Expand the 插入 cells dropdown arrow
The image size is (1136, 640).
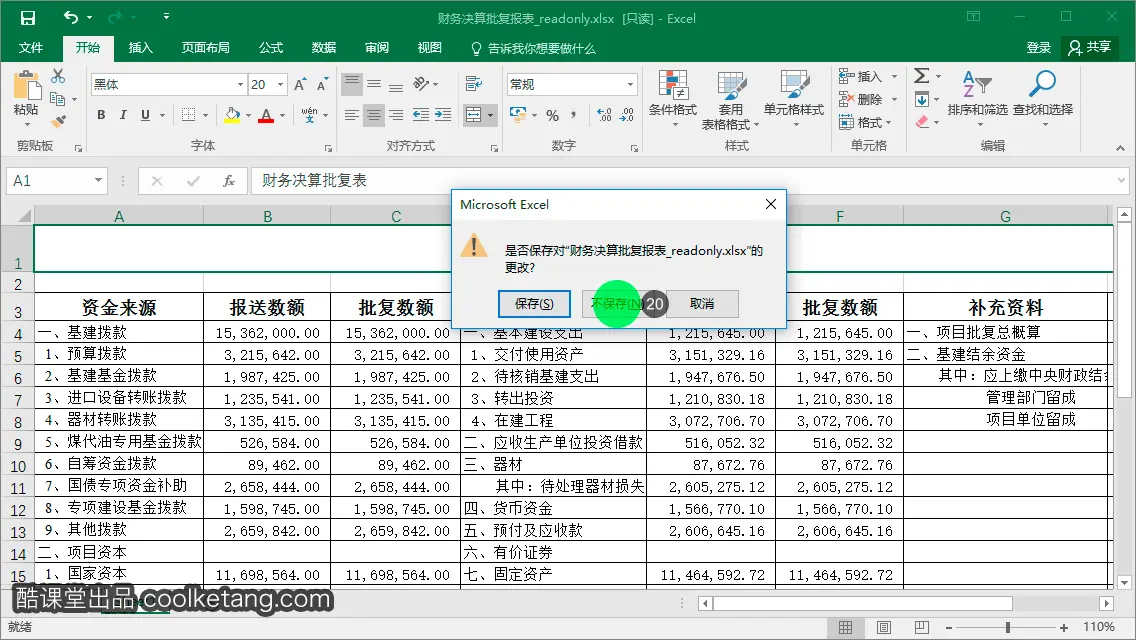[894, 76]
